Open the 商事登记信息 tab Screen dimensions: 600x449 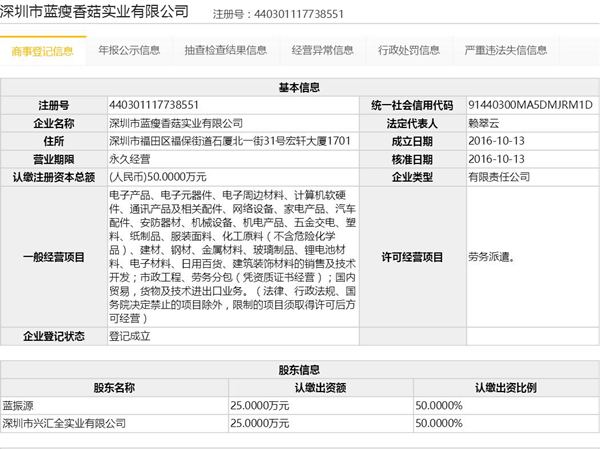tap(42, 51)
